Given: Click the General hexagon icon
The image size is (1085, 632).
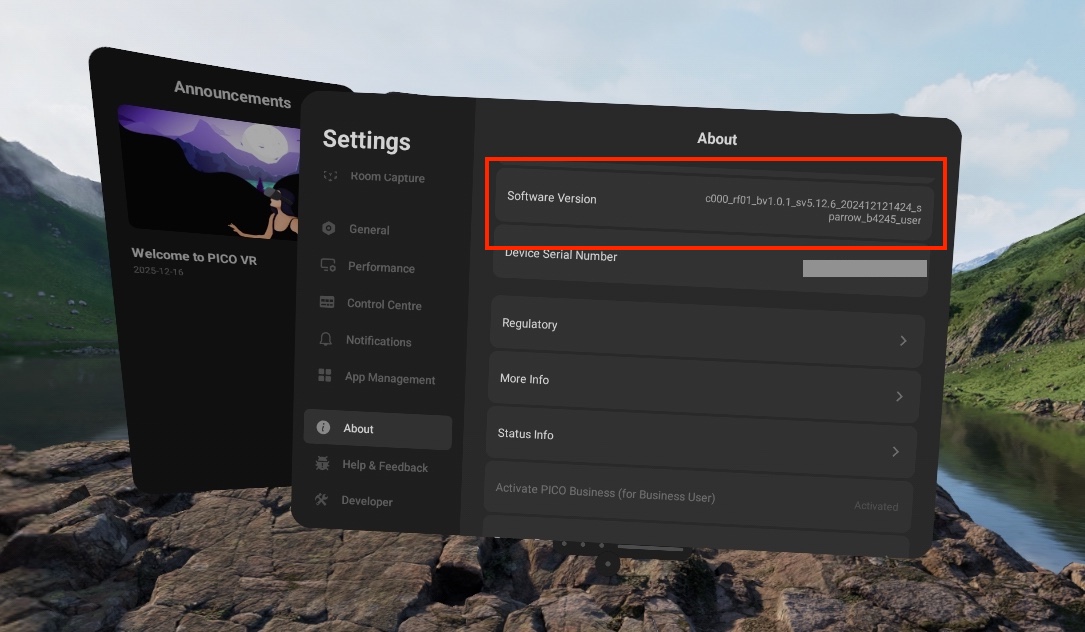Looking at the screenshot, I should pyautogui.click(x=329, y=228).
